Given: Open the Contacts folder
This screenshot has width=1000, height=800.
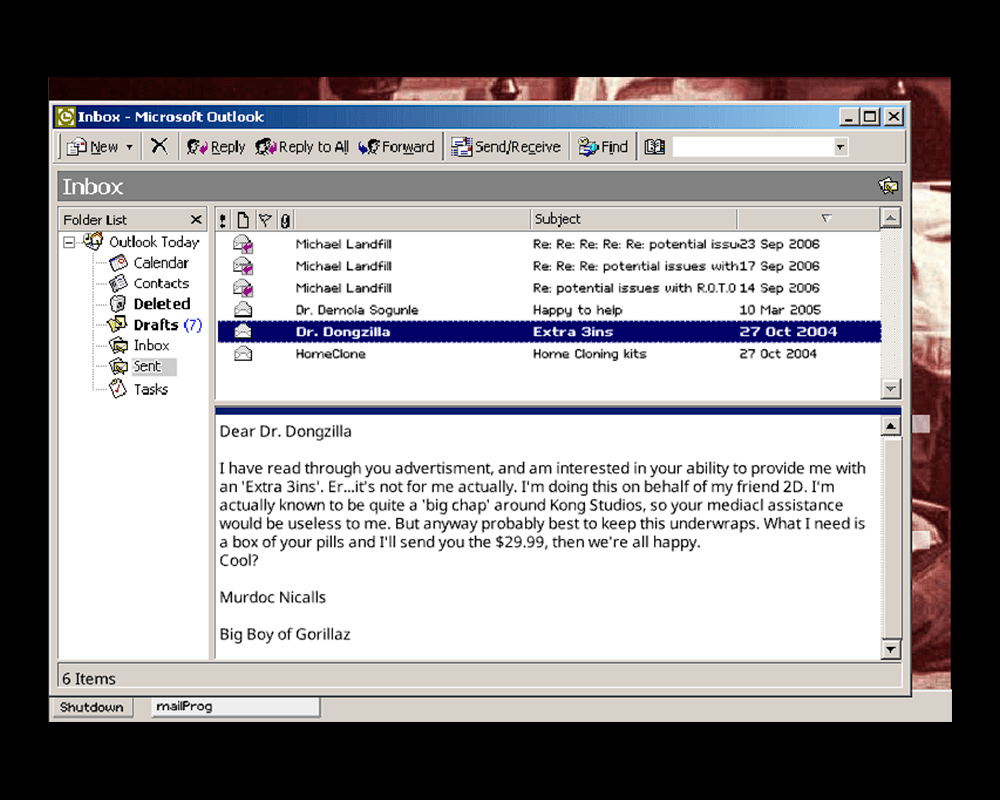Looking at the screenshot, I should point(161,283).
